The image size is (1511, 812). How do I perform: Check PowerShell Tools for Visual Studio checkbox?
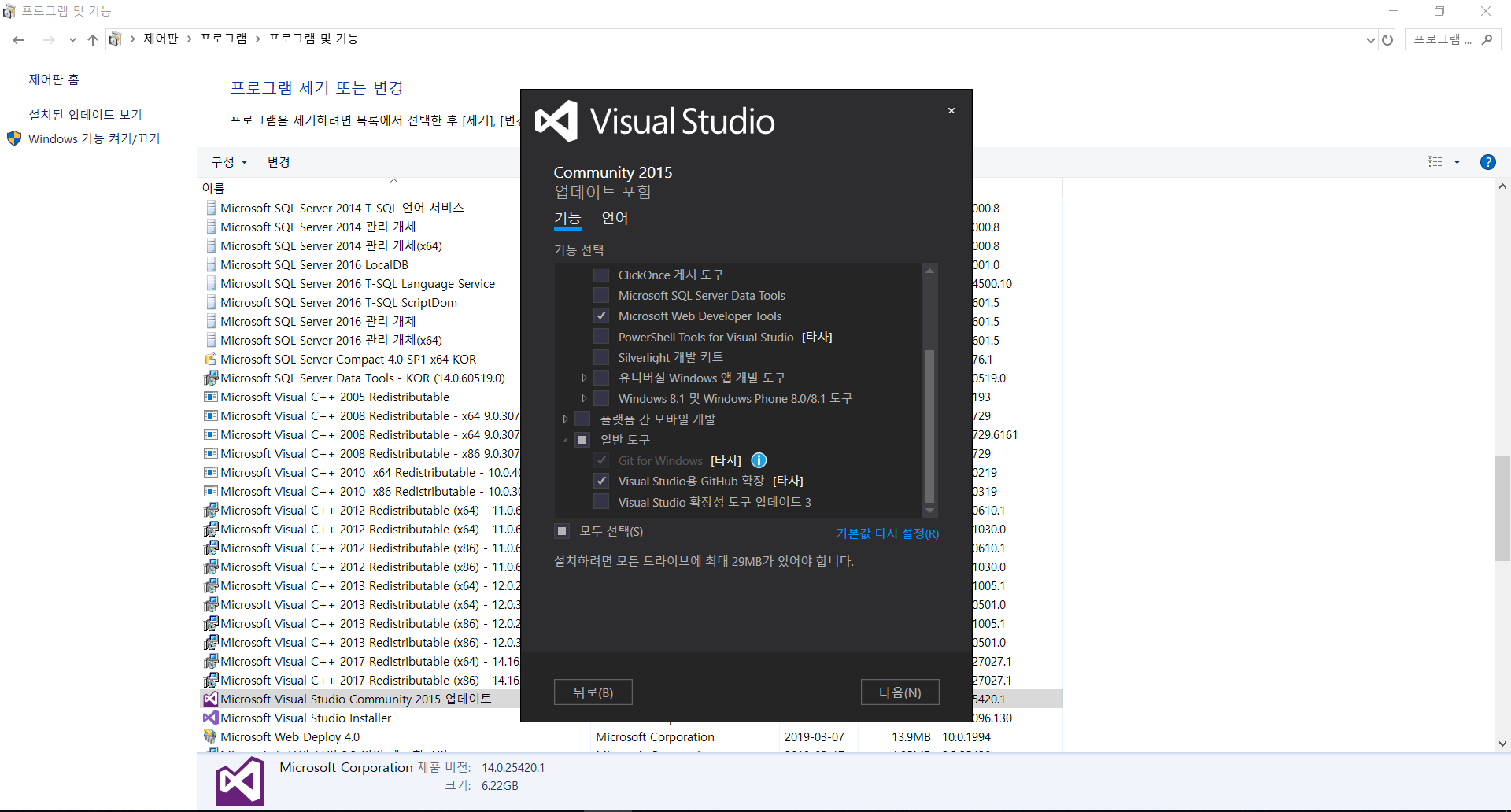(601, 337)
